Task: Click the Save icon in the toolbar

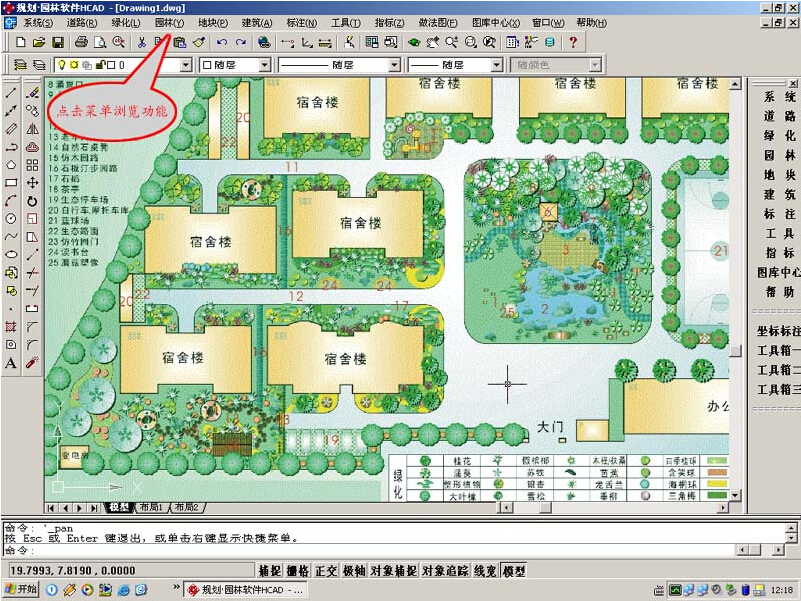Action: [x=58, y=43]
